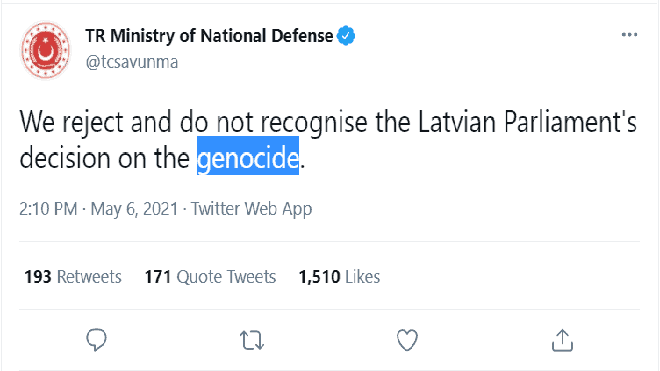View the 193 Retweets list
Image resolution: width=660 pixels, height=371 pixels.
pyautogui.click(x=73, y=277)
